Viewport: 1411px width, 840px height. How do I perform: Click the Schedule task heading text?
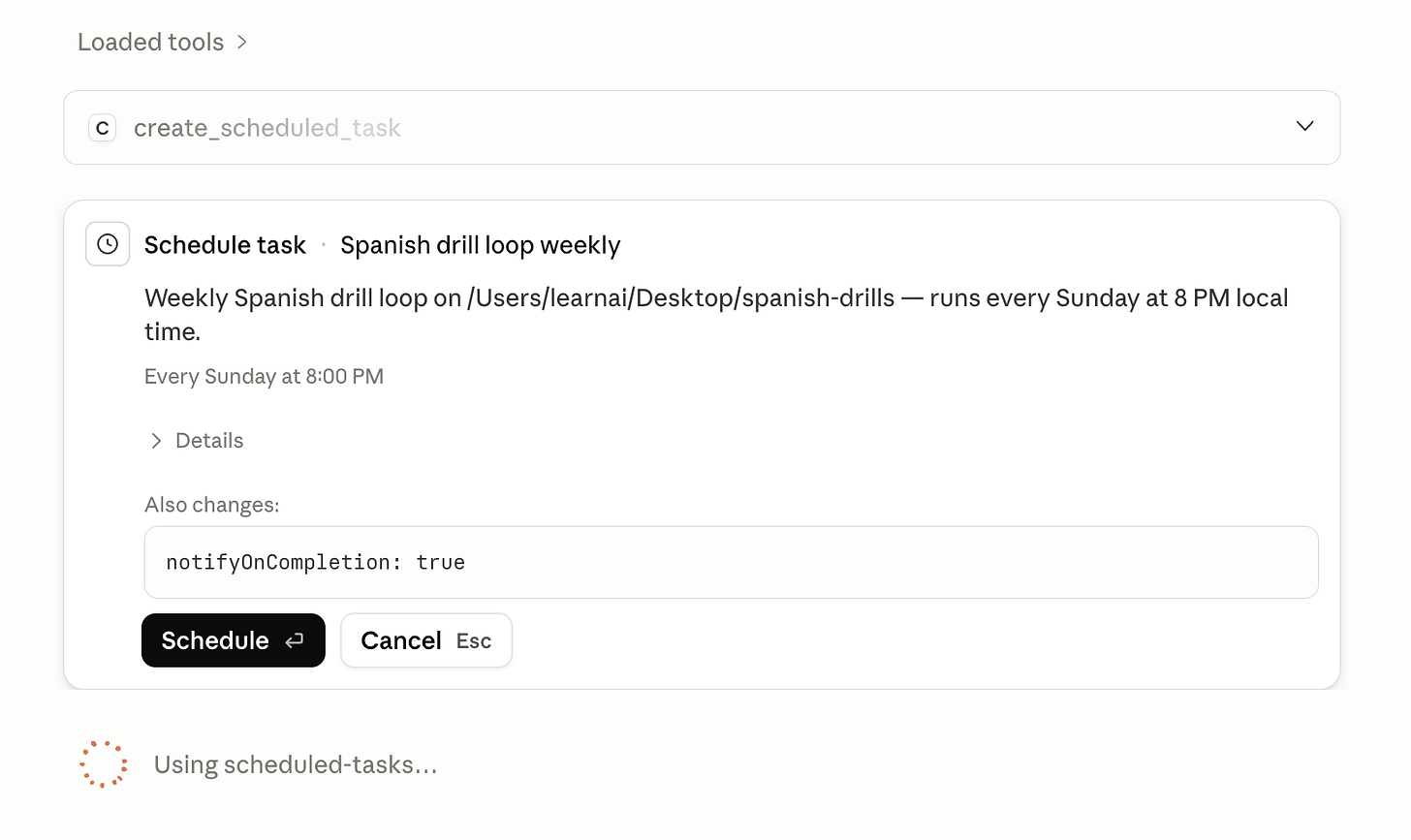pyautogui.click(x=225, y=245)
